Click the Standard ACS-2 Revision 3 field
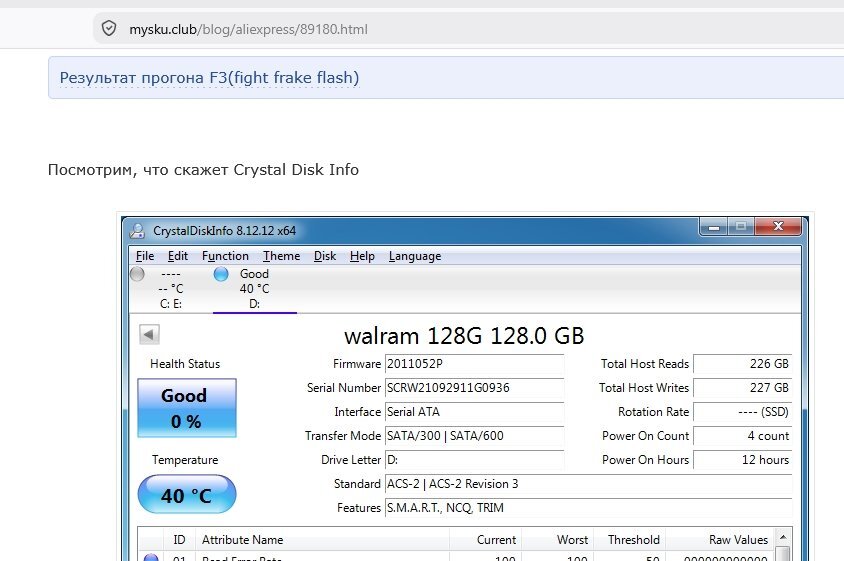 [x=588, y=483]
